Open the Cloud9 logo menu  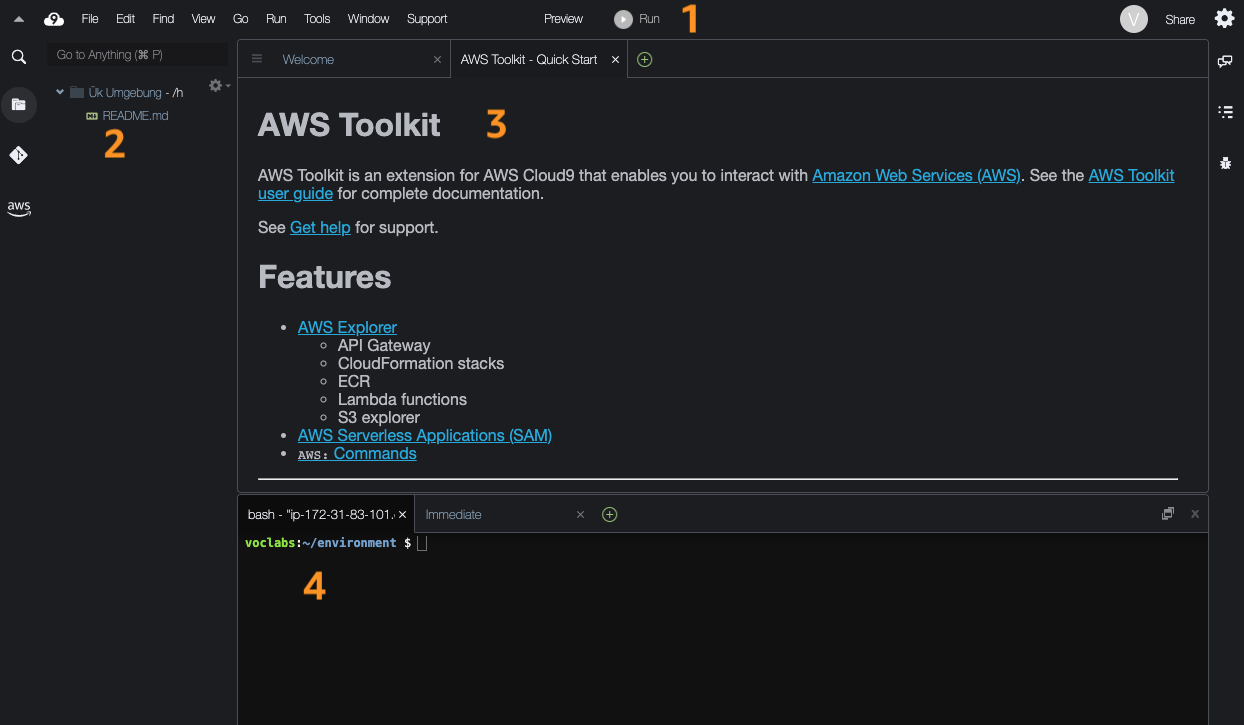pos(54,18)
